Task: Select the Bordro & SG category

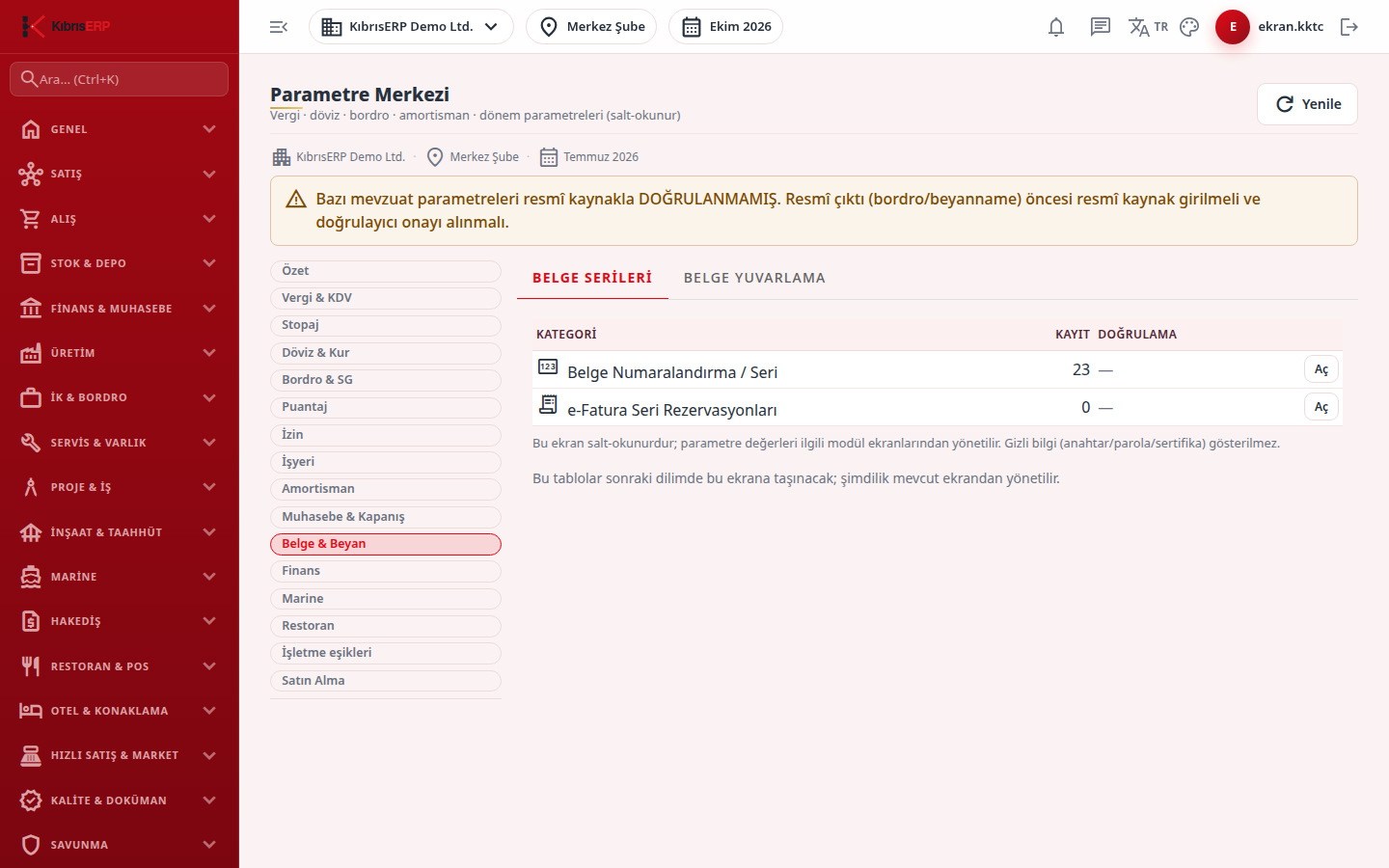Action: [x=386, y=380]
